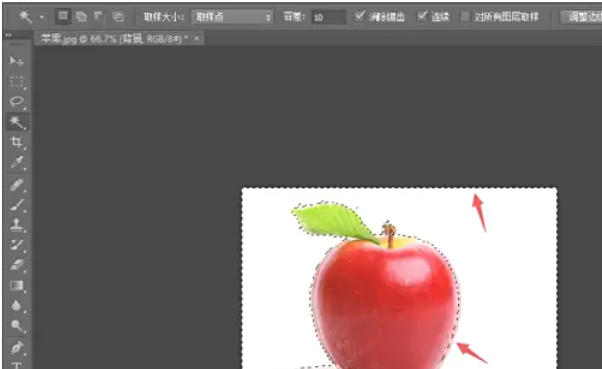Select the Move tool
The image size is (602, 369).
coord(17,61)
